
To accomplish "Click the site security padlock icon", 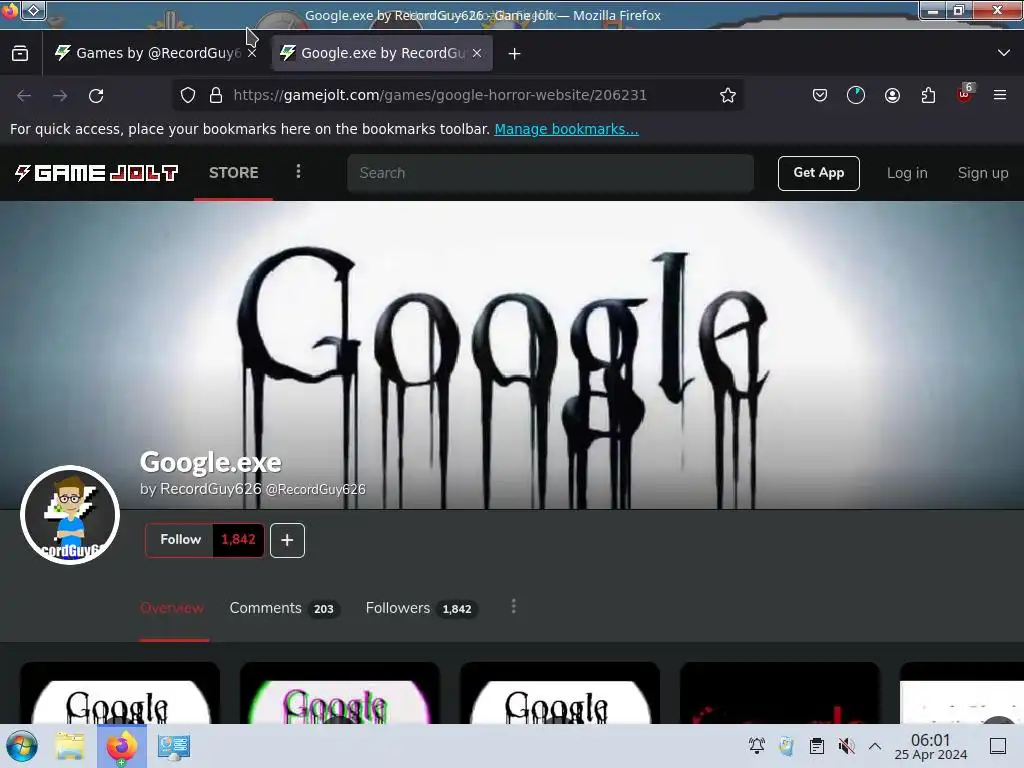I will click(x=216, y=95).
